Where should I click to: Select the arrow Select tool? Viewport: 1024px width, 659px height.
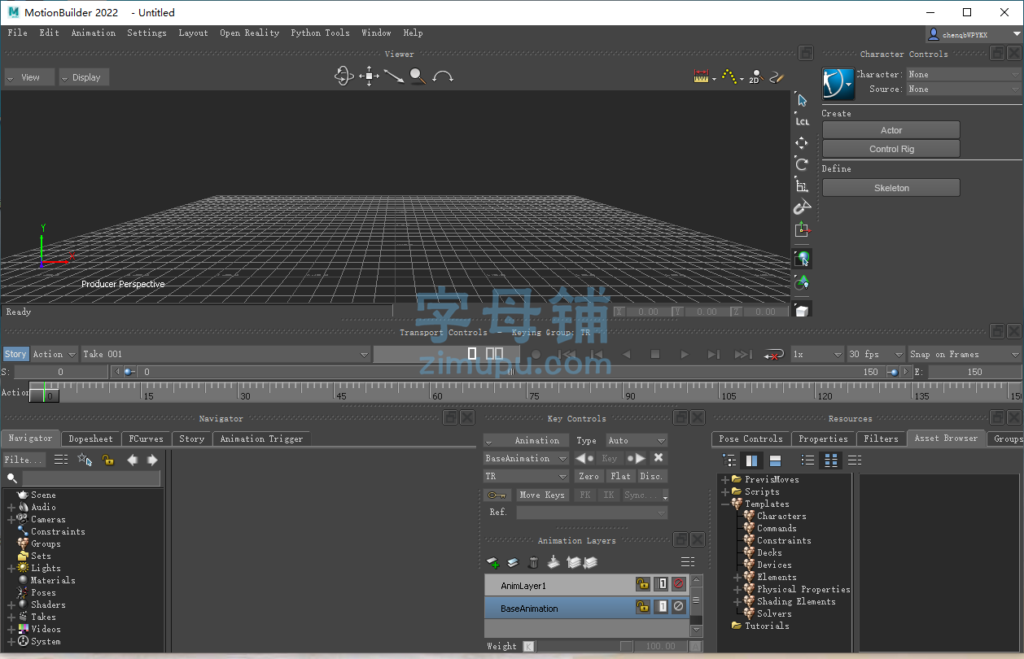pyautogui.click(x=802, y=100)
